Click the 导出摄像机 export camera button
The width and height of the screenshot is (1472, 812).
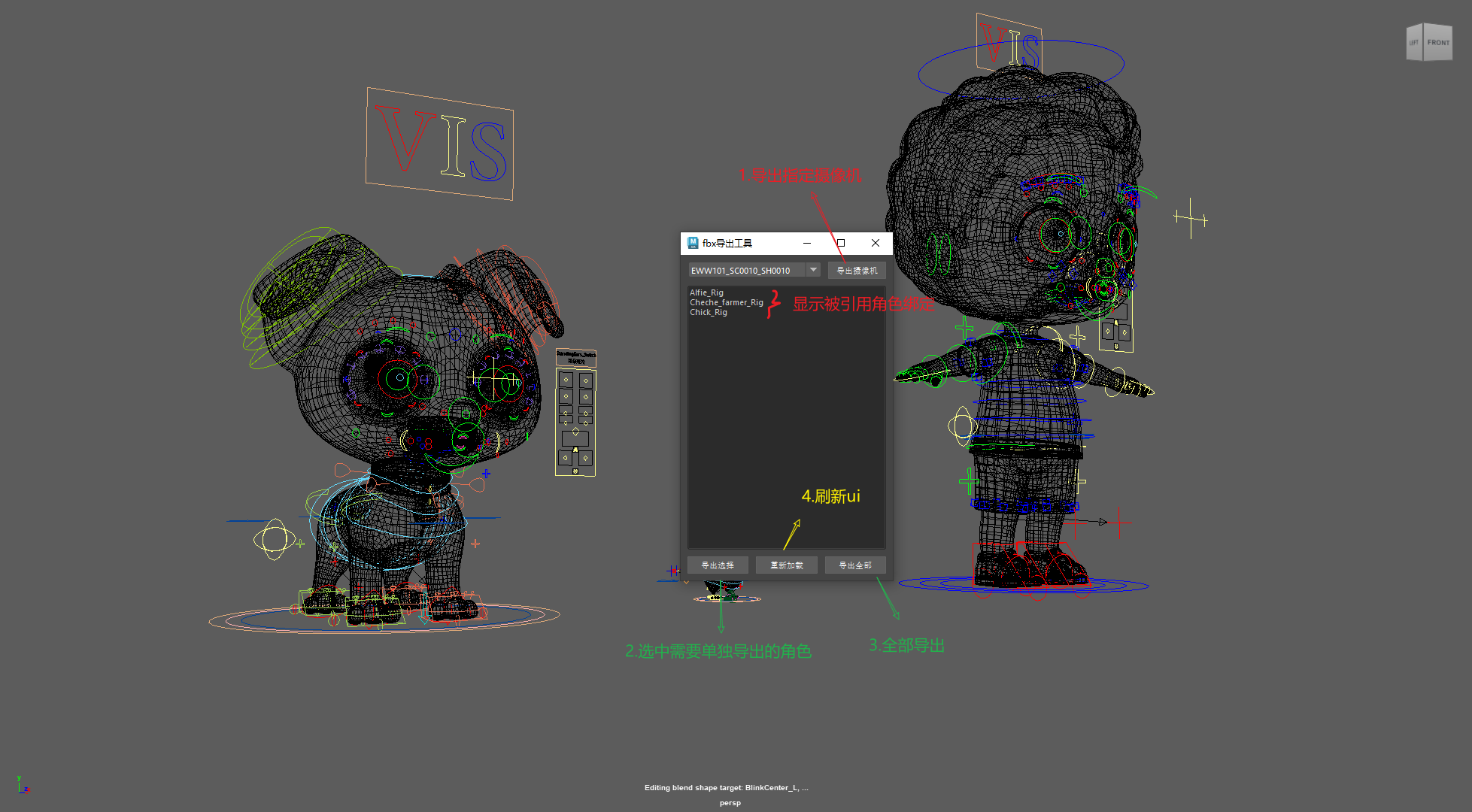pyautogui.click(x=857, y=271)
